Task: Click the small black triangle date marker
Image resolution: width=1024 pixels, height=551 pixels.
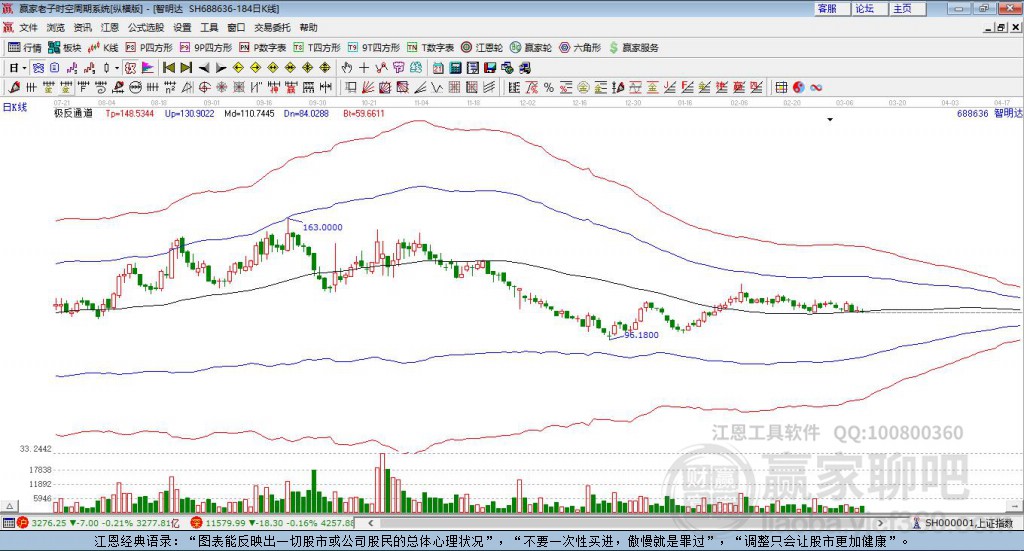Action: pyautogui.click(x=830, y=119)
